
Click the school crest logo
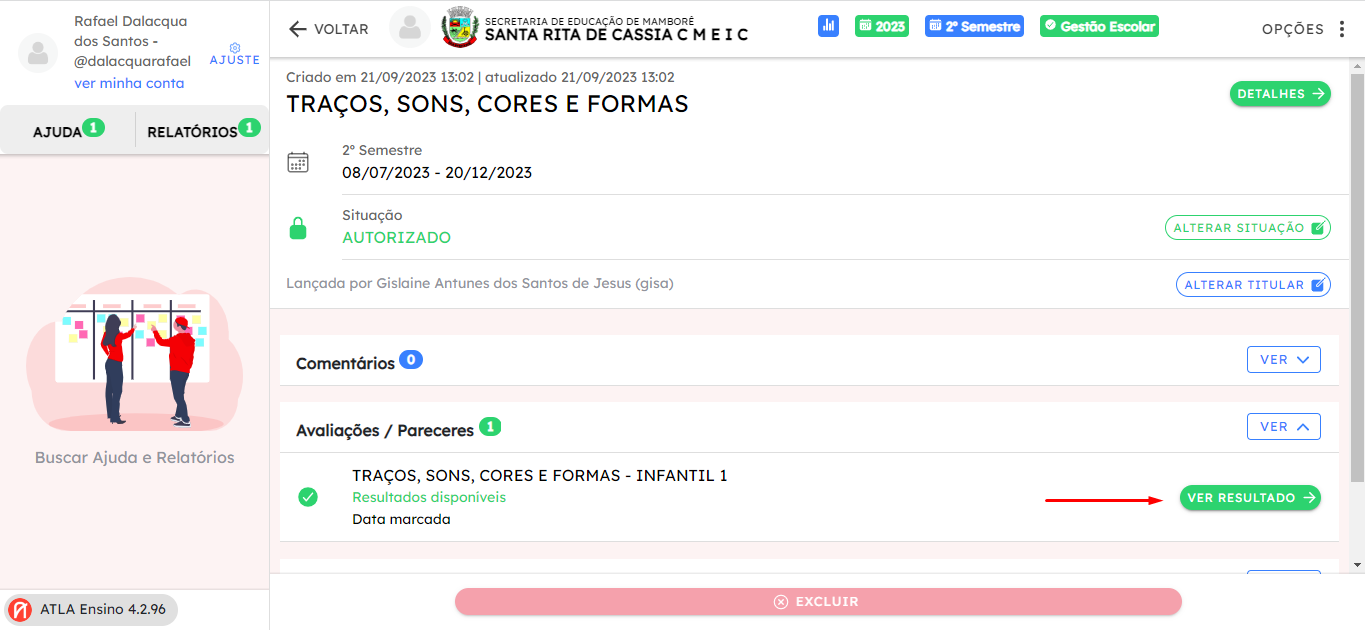[461, 27]
